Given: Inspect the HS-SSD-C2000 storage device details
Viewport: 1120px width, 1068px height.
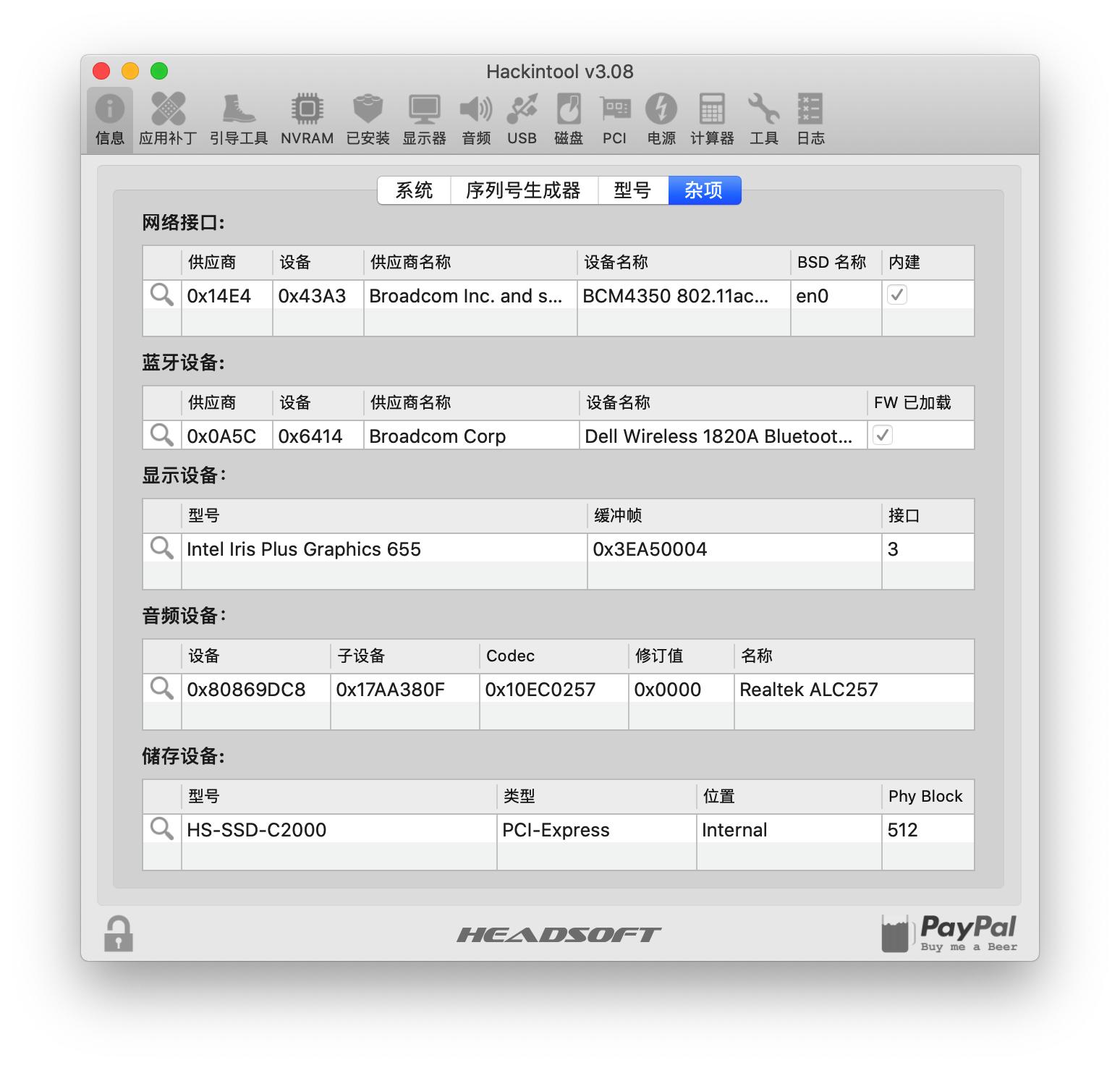Looking at the screenshot, I should (161, 830).
